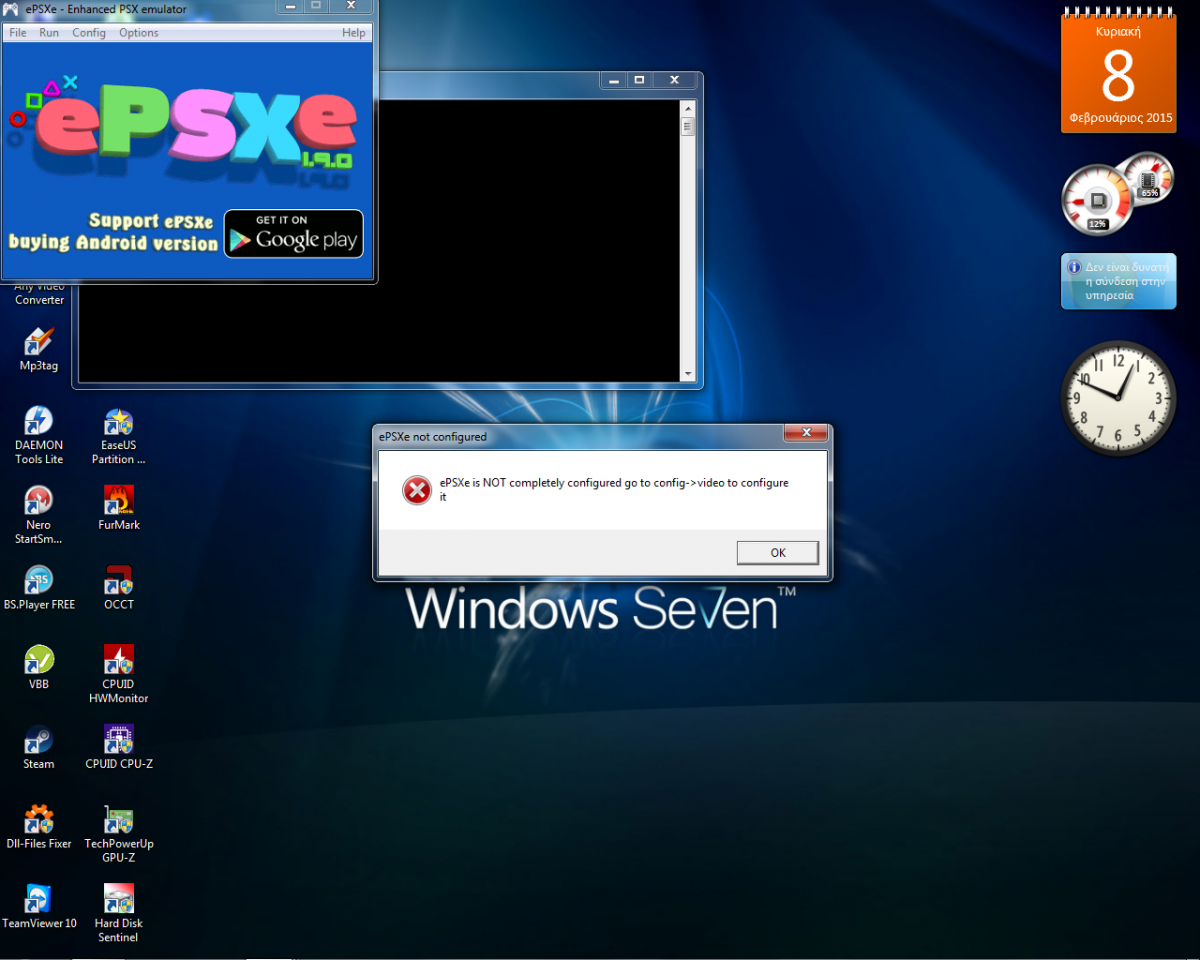The width and height of the screenshot is (1200, 960).
Task: Open the File menu in ePSXe
Action: point(17,33)
